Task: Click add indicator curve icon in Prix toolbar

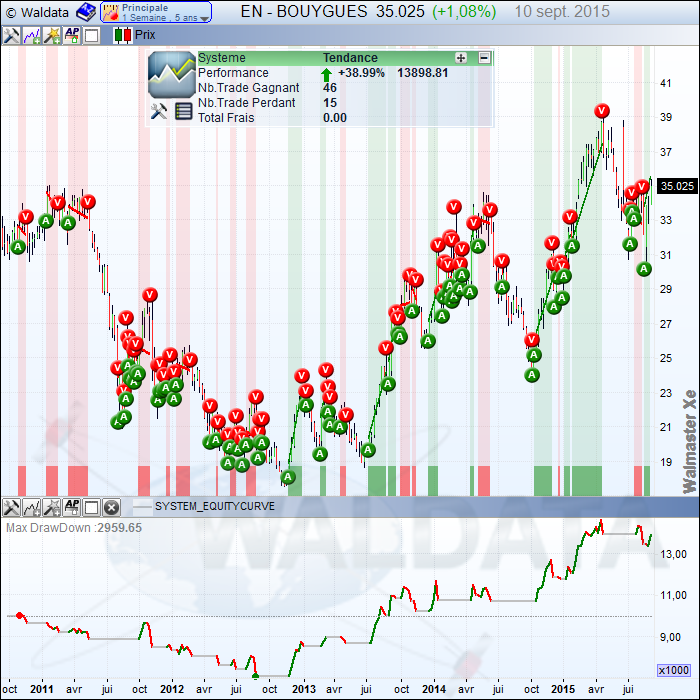Action: pyautogui.click(x=32, y=35)
